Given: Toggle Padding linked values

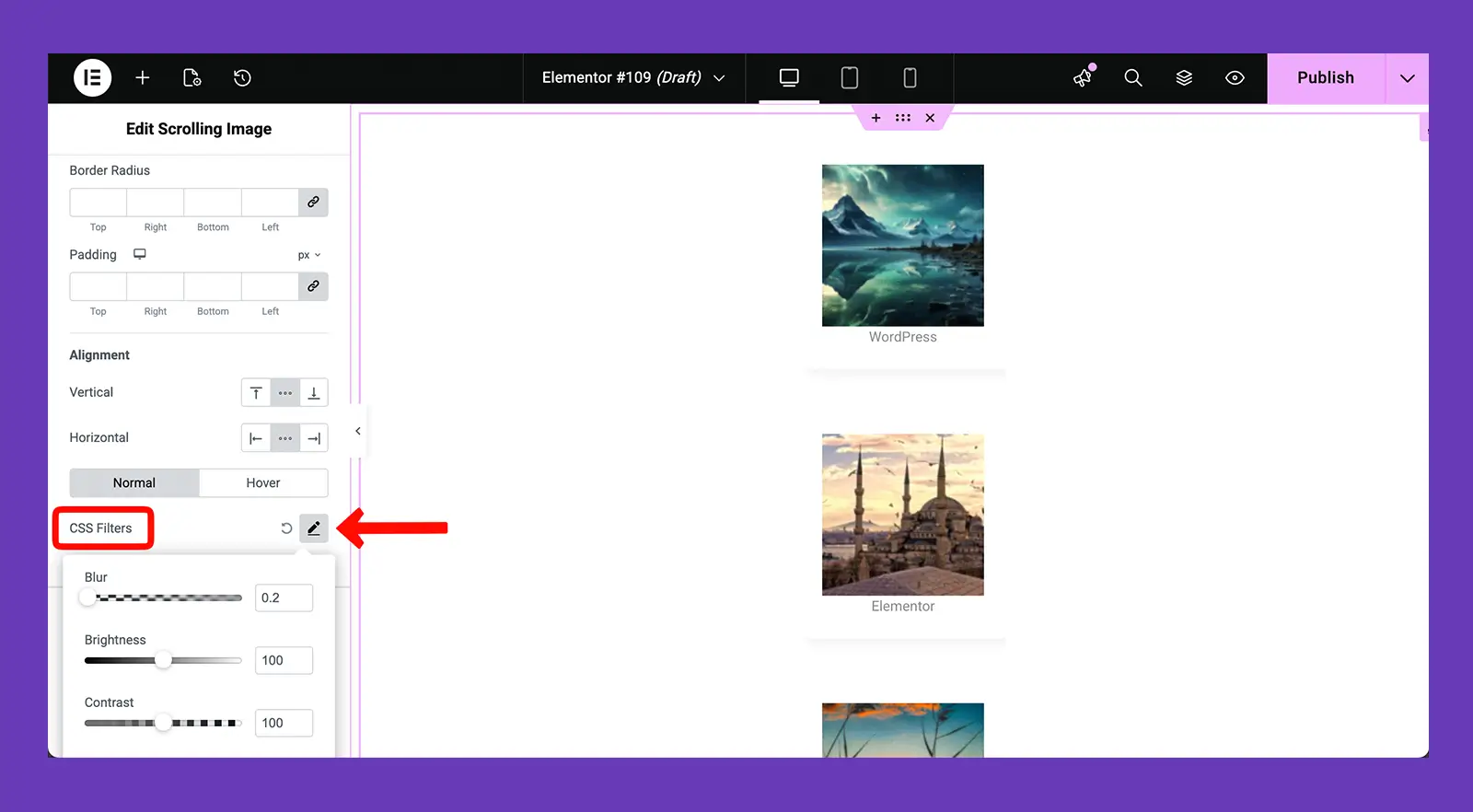Looking at the screenshot, I should coord(313,286).
